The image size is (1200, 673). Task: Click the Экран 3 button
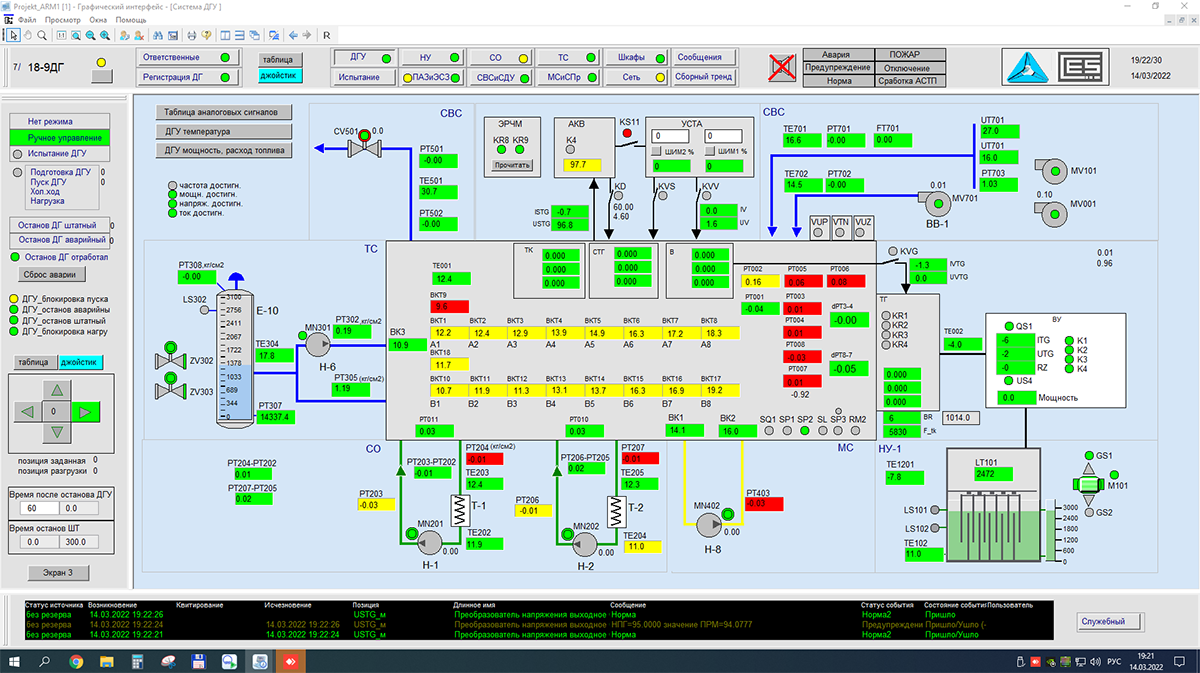57,573
